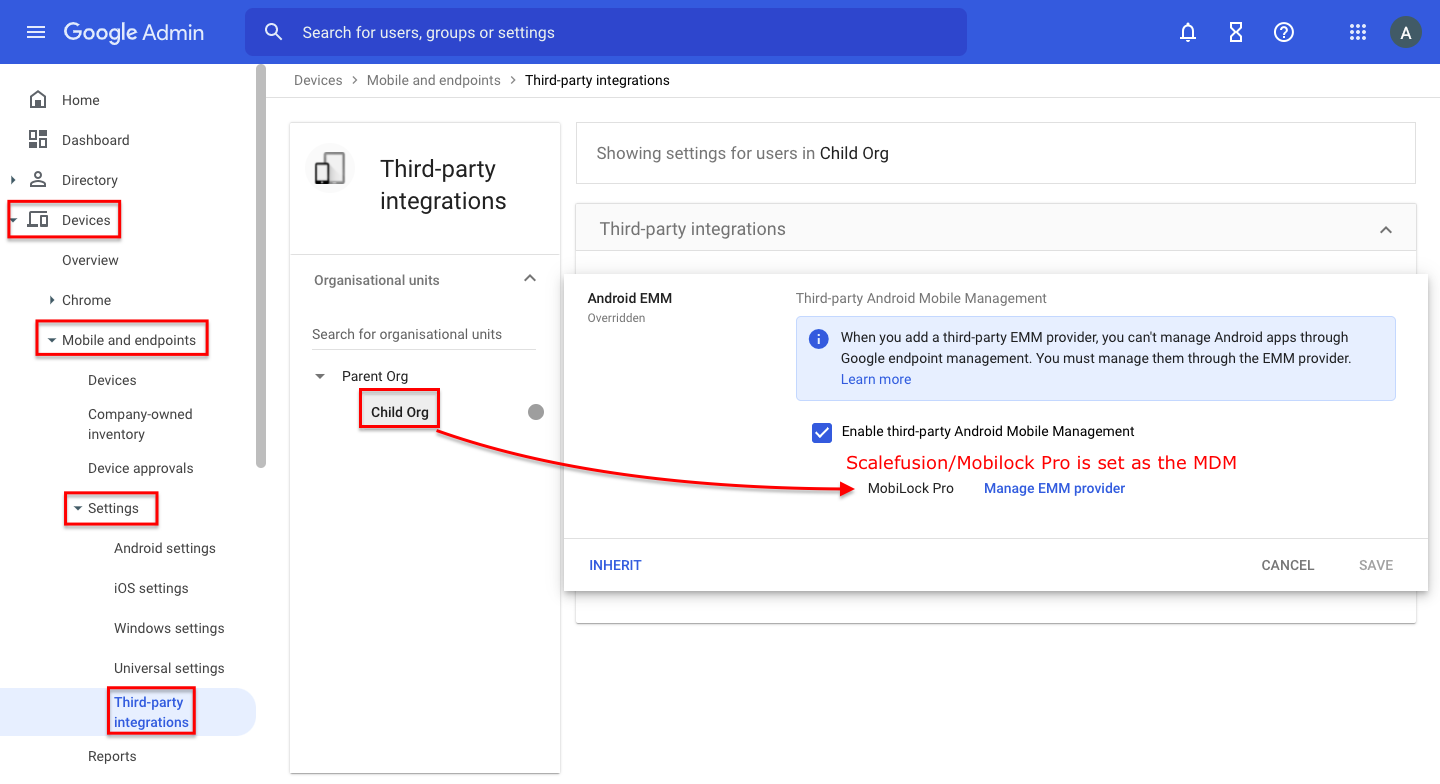1440x784 pixels.
Task: Uncheck Enable third-party Android Mobile Management
Action: [x=822, y=432]
